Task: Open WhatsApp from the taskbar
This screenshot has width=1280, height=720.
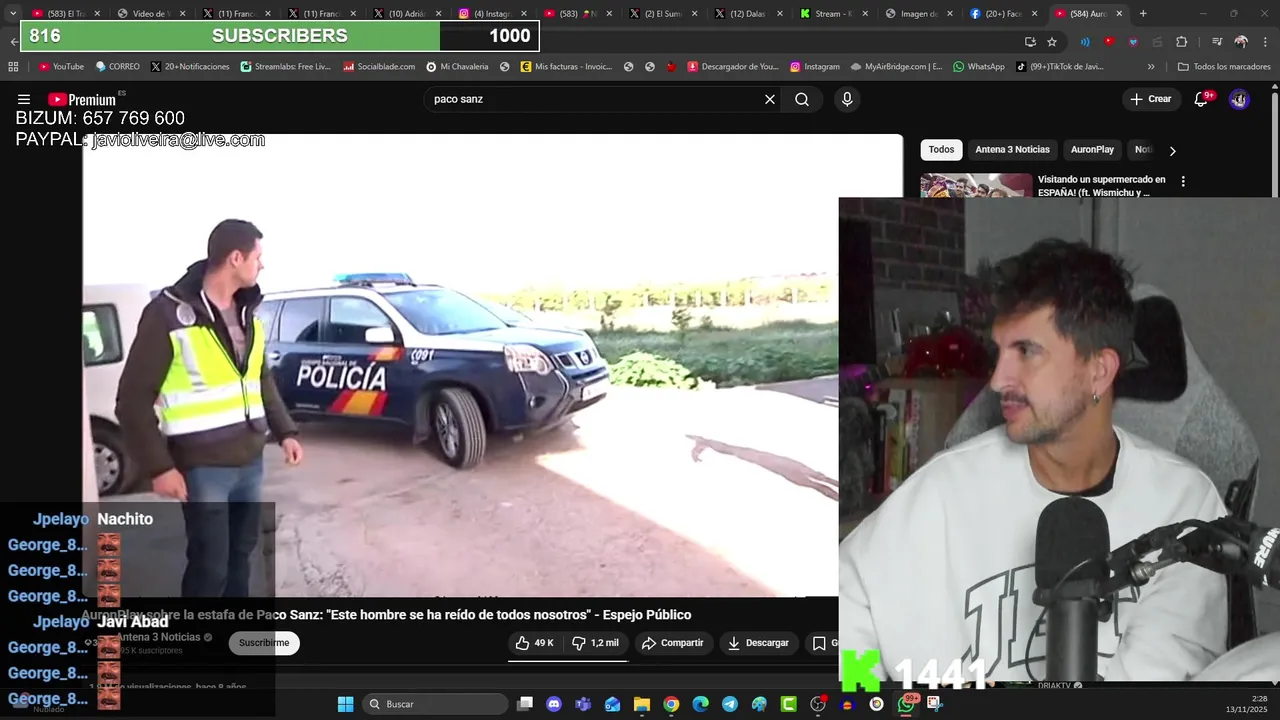Action: point(906,704)
